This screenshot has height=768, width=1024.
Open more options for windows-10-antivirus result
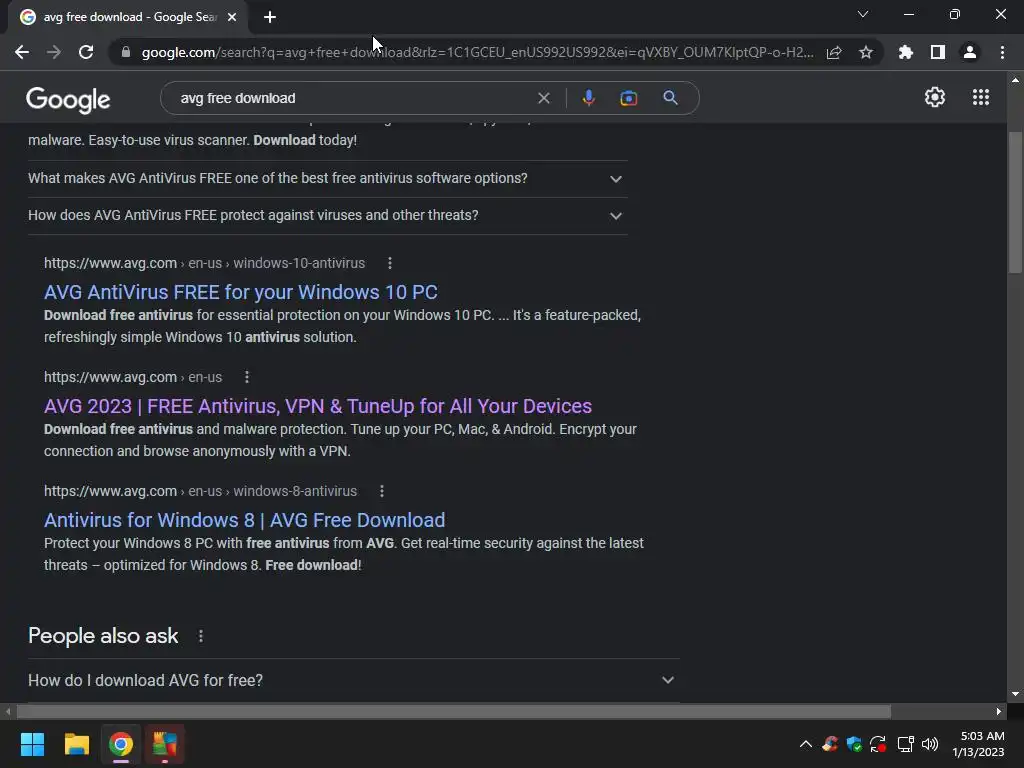390,263
